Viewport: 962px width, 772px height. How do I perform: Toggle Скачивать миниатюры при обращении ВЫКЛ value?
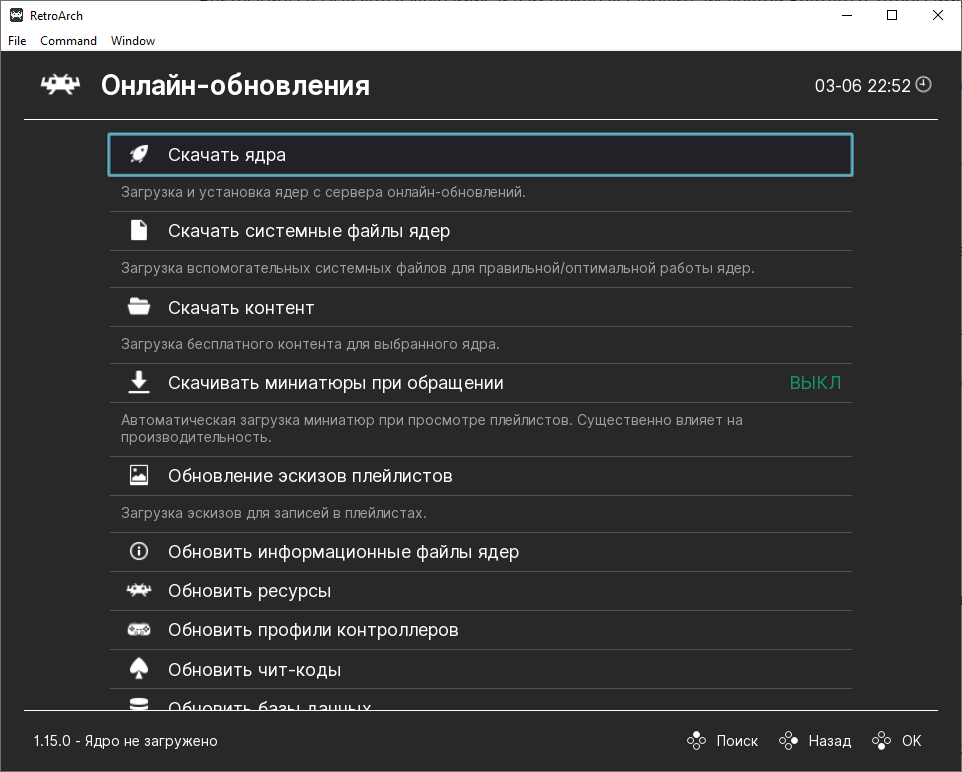[815, 383]
